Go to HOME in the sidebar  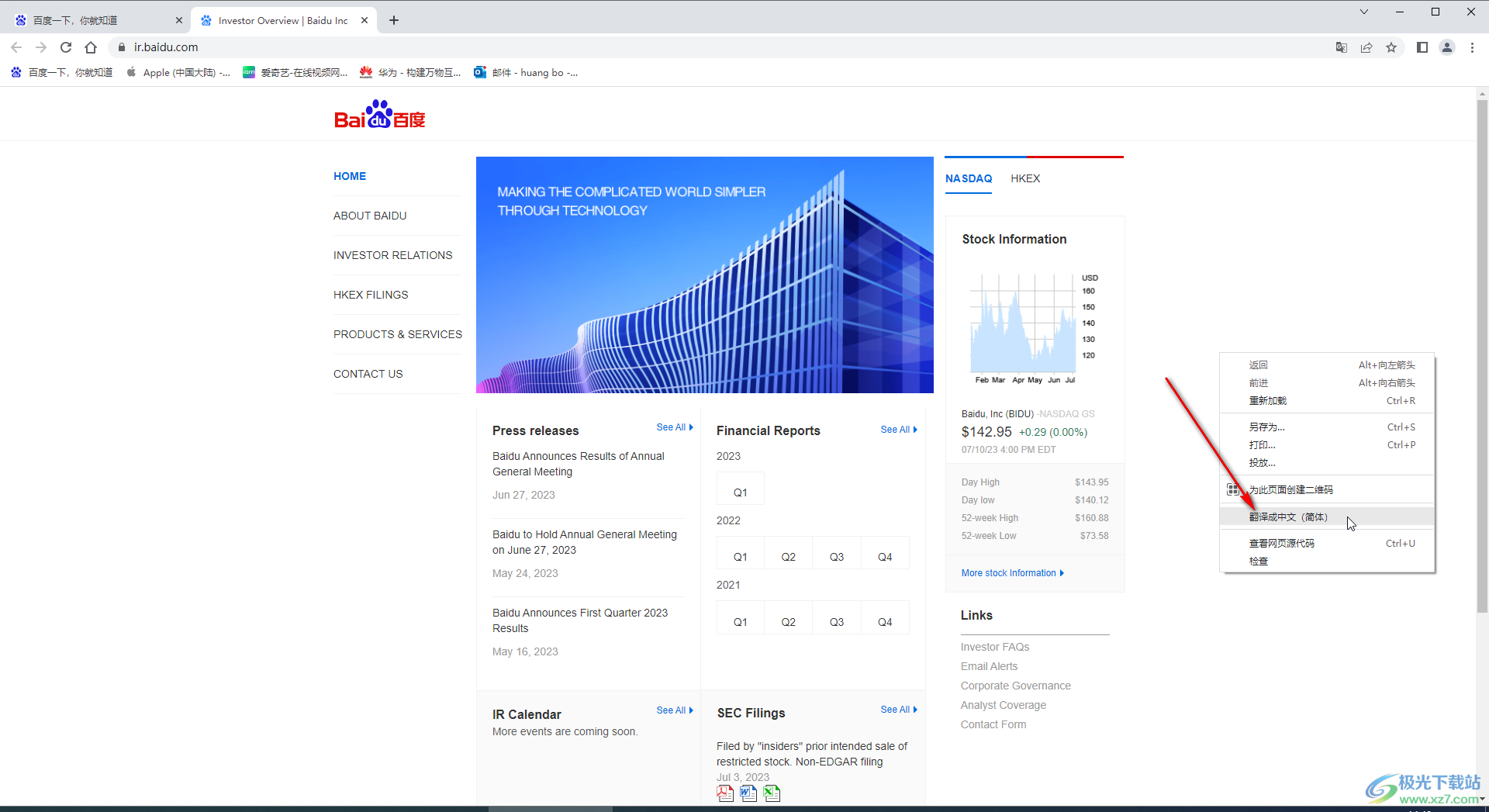(350, 176)
